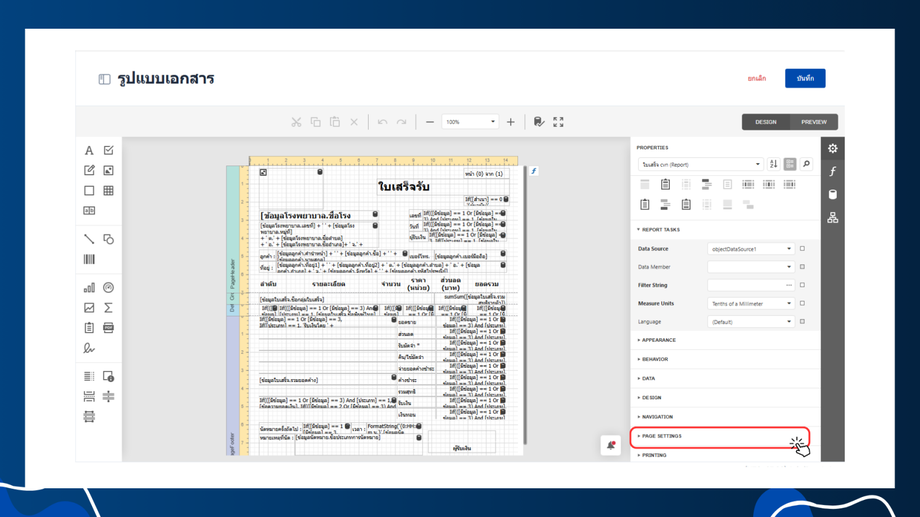The width and height of the screenshot is (920, 517).
Task: Toggle alphabetical sorting of properties
Action: 773,164
